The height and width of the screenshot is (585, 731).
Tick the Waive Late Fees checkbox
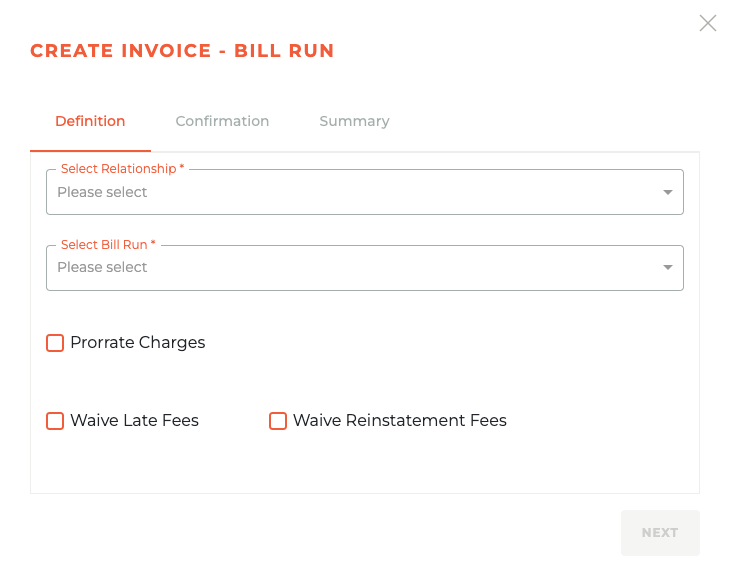click(x=55, y=420)
